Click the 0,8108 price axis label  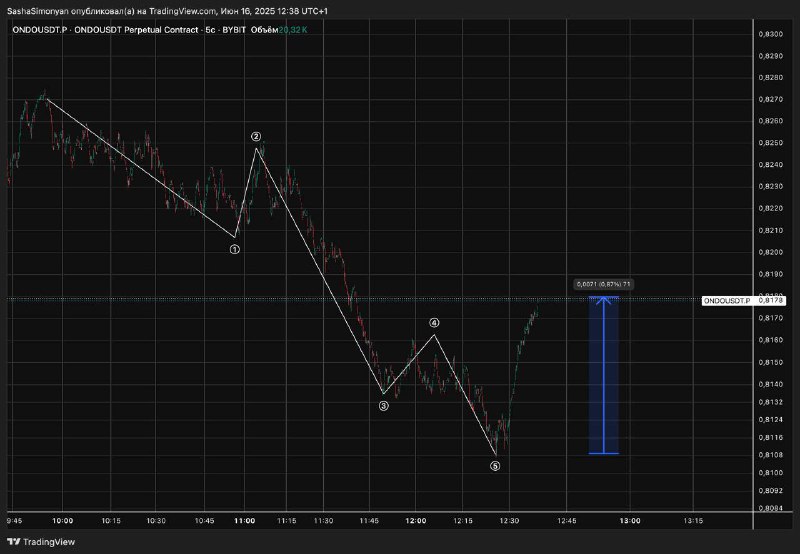click(x=770, y=455)
